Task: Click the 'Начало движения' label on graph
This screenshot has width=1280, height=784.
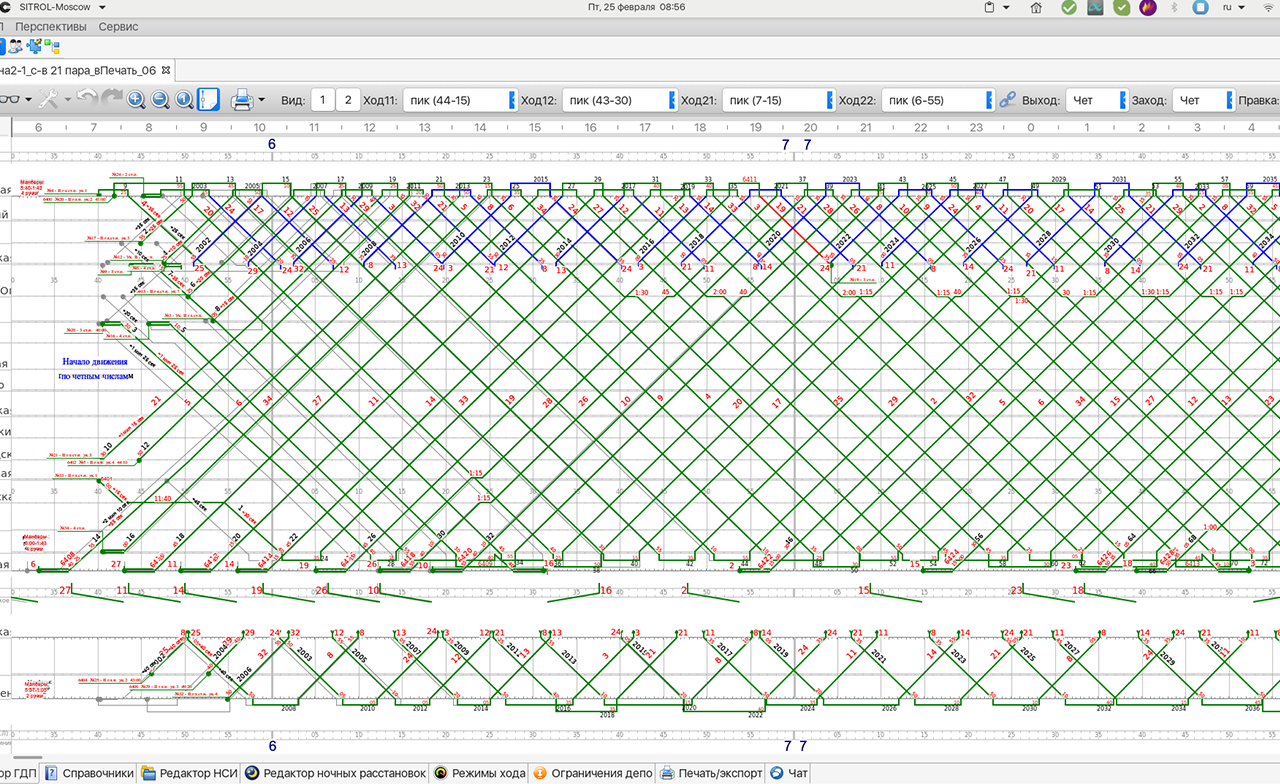Action: (x=94, y=362)
